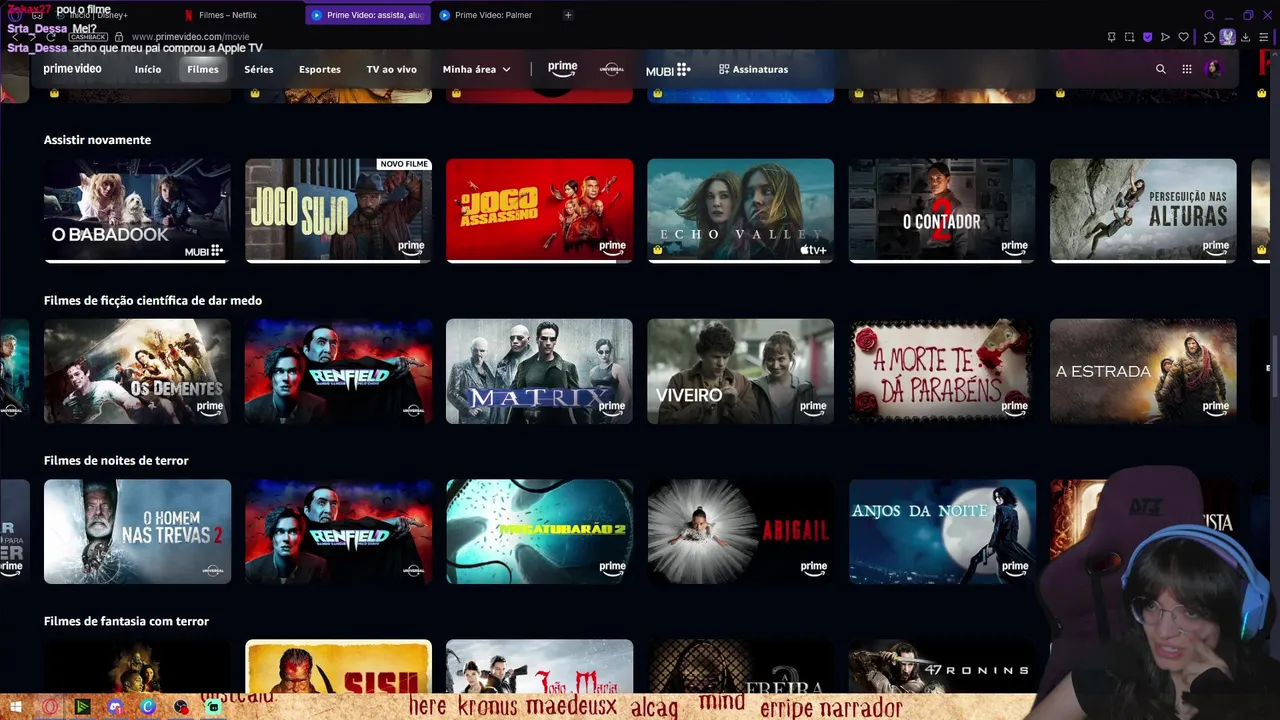Viewport: 1280px width, 720px height.
Task: Open Megatubarão 2 movie thumbnail
Action: [x=539, y=531]
